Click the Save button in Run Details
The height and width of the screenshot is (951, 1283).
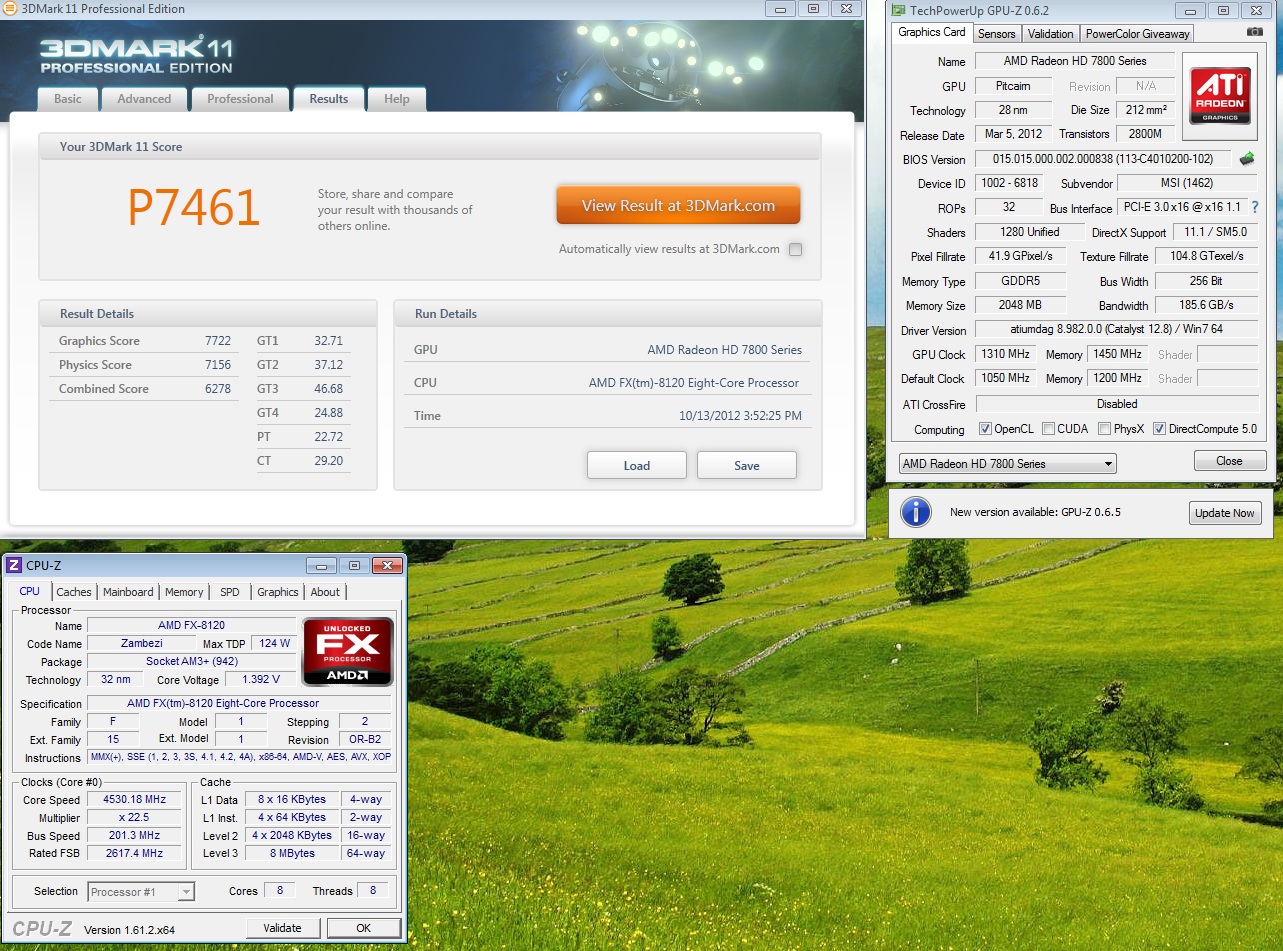(x=747, y=465)
